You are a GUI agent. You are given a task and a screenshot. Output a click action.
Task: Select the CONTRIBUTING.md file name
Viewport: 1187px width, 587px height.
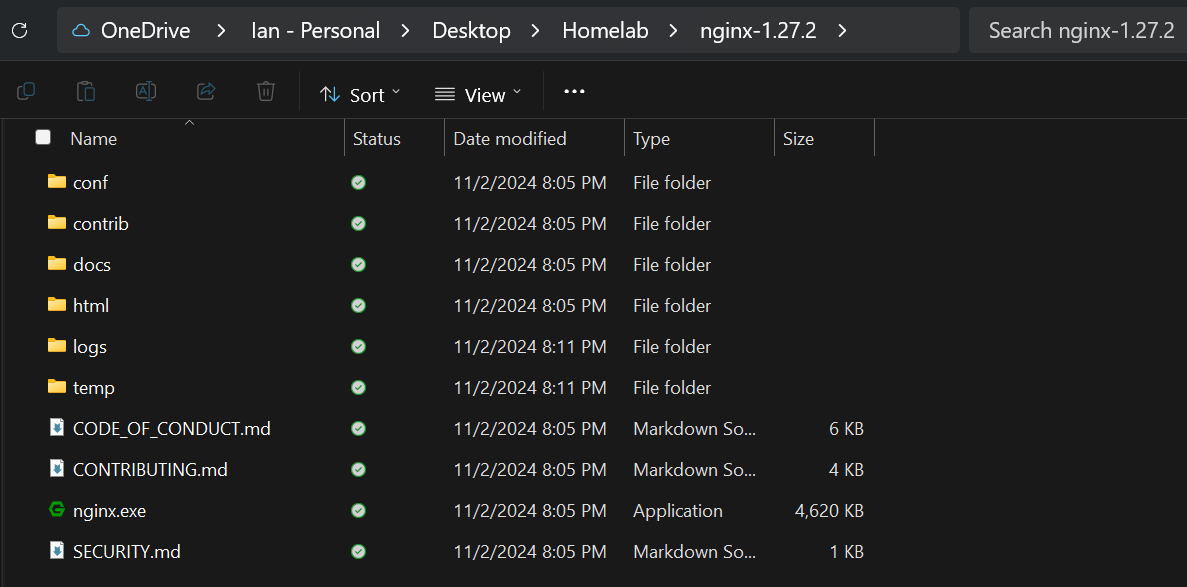pos(150,470)
